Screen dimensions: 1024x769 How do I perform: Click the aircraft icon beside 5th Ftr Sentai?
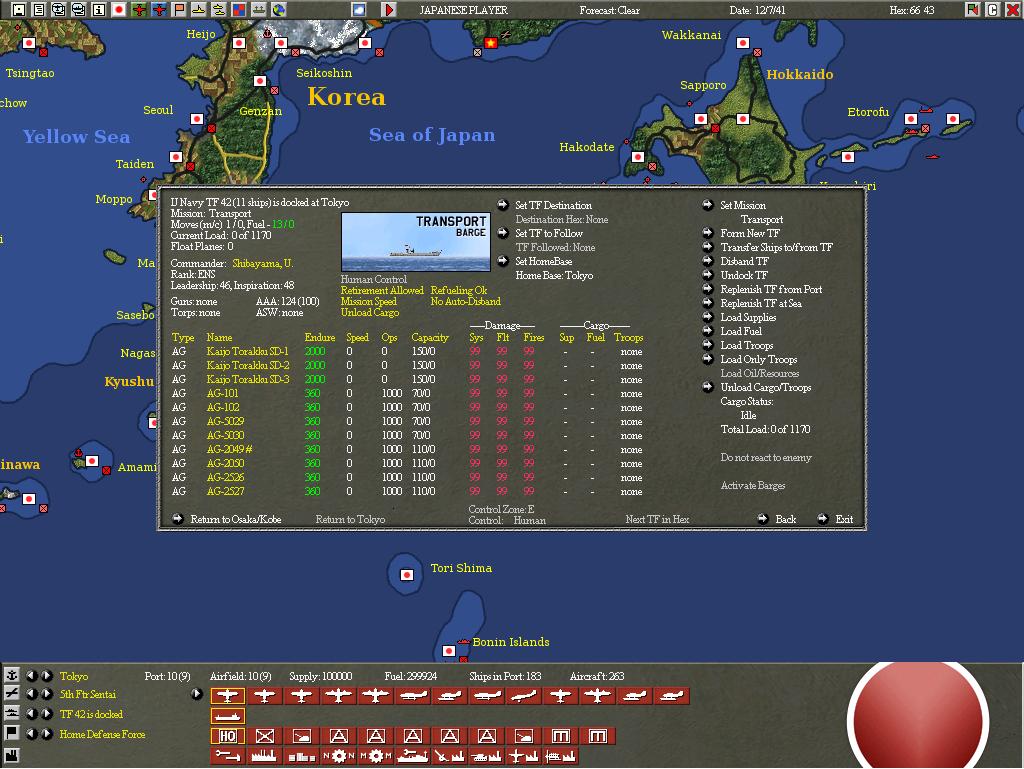click(12, 694)
